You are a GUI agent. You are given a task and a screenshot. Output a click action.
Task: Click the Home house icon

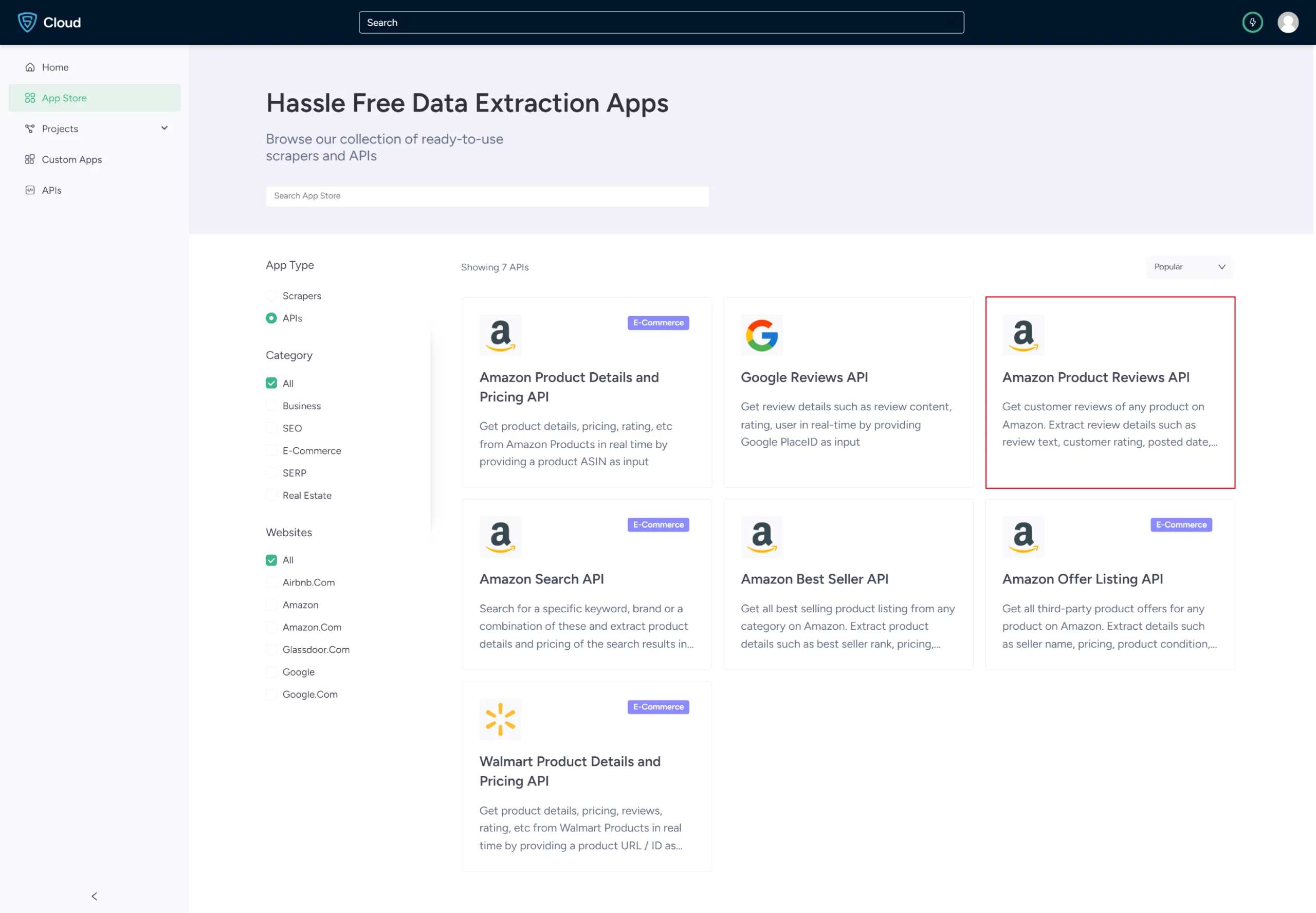(x=30, y=67)
